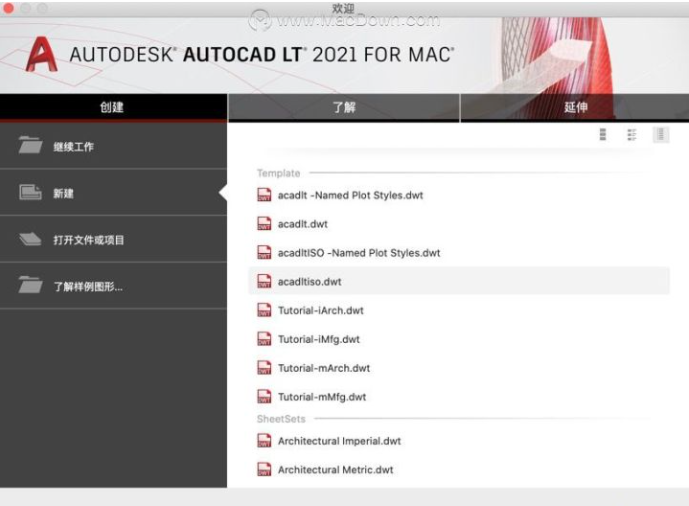Select the compact list view icon

click(x=660, y=134)
